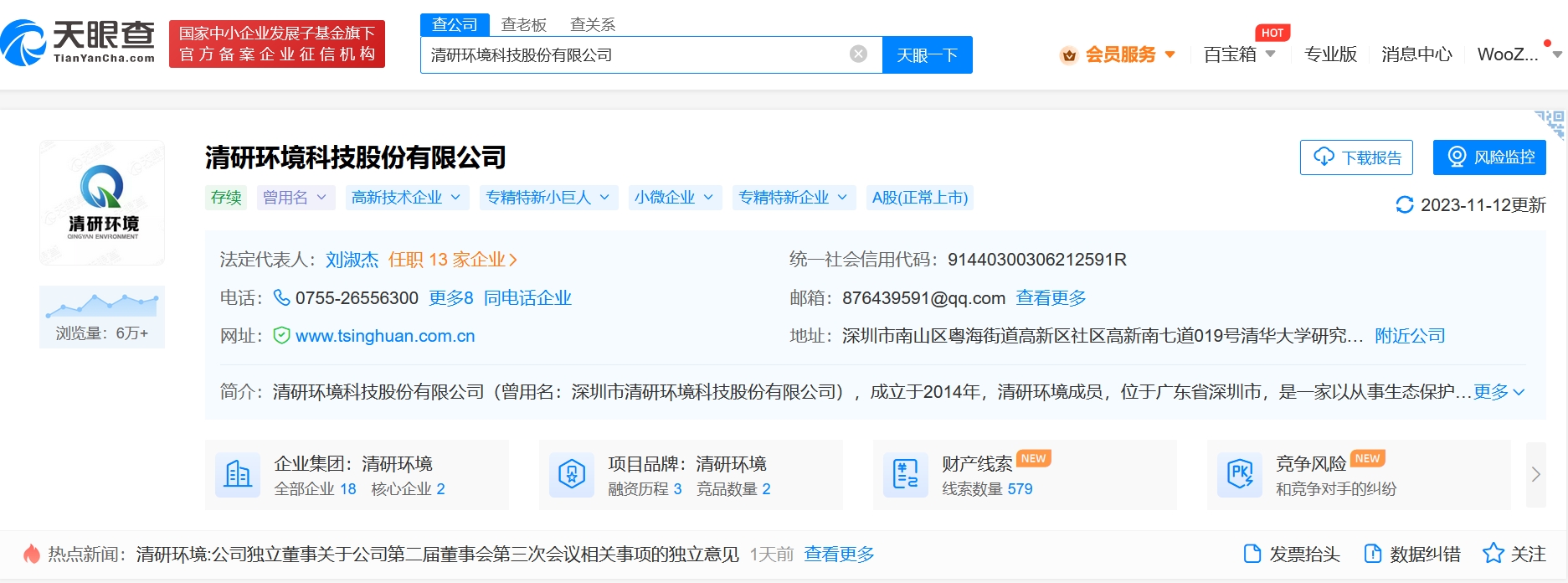Open the invoice header document icon

coord(1252,554)
